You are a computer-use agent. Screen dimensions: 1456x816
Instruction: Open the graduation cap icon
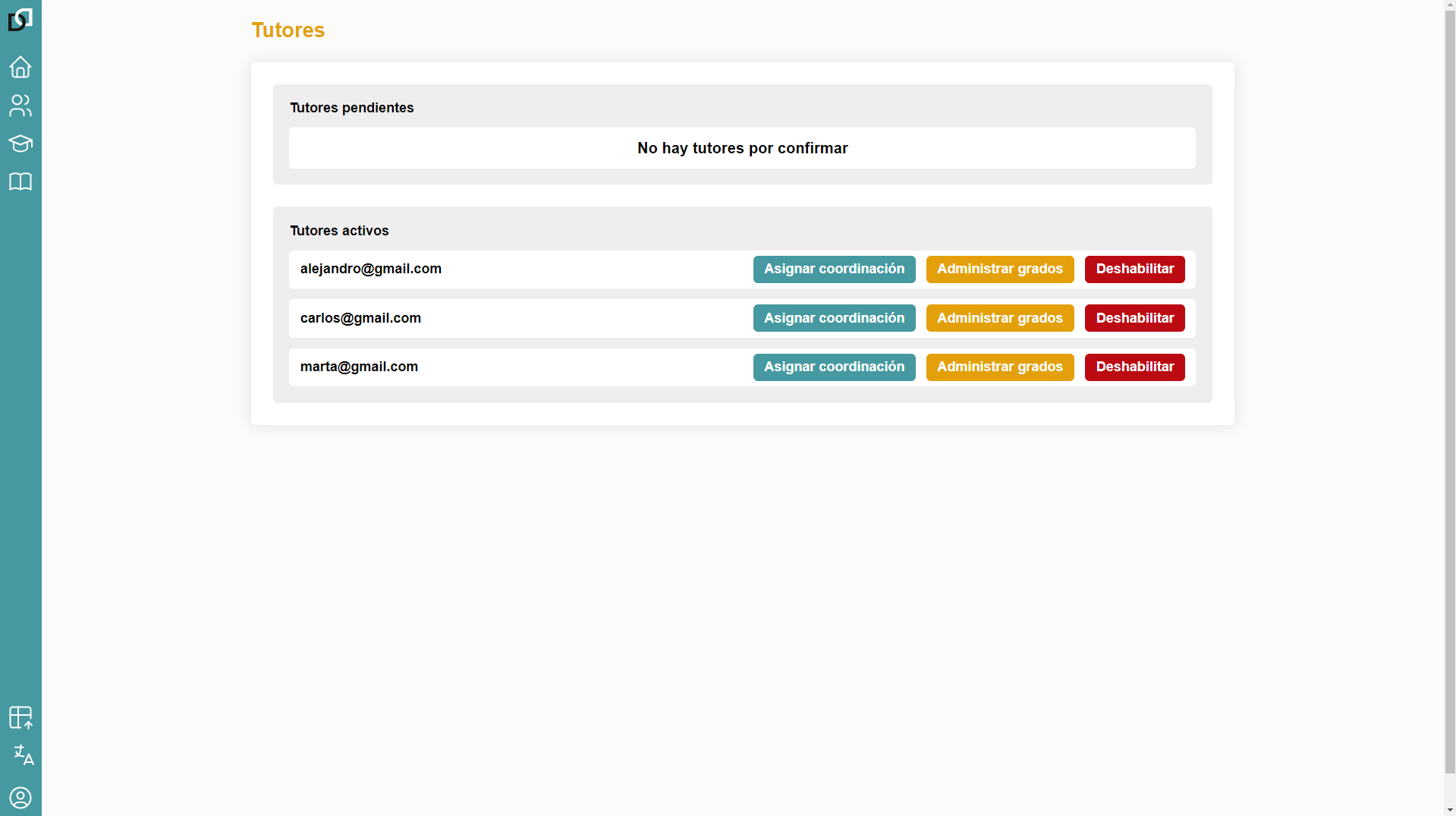tap(20, 143)
